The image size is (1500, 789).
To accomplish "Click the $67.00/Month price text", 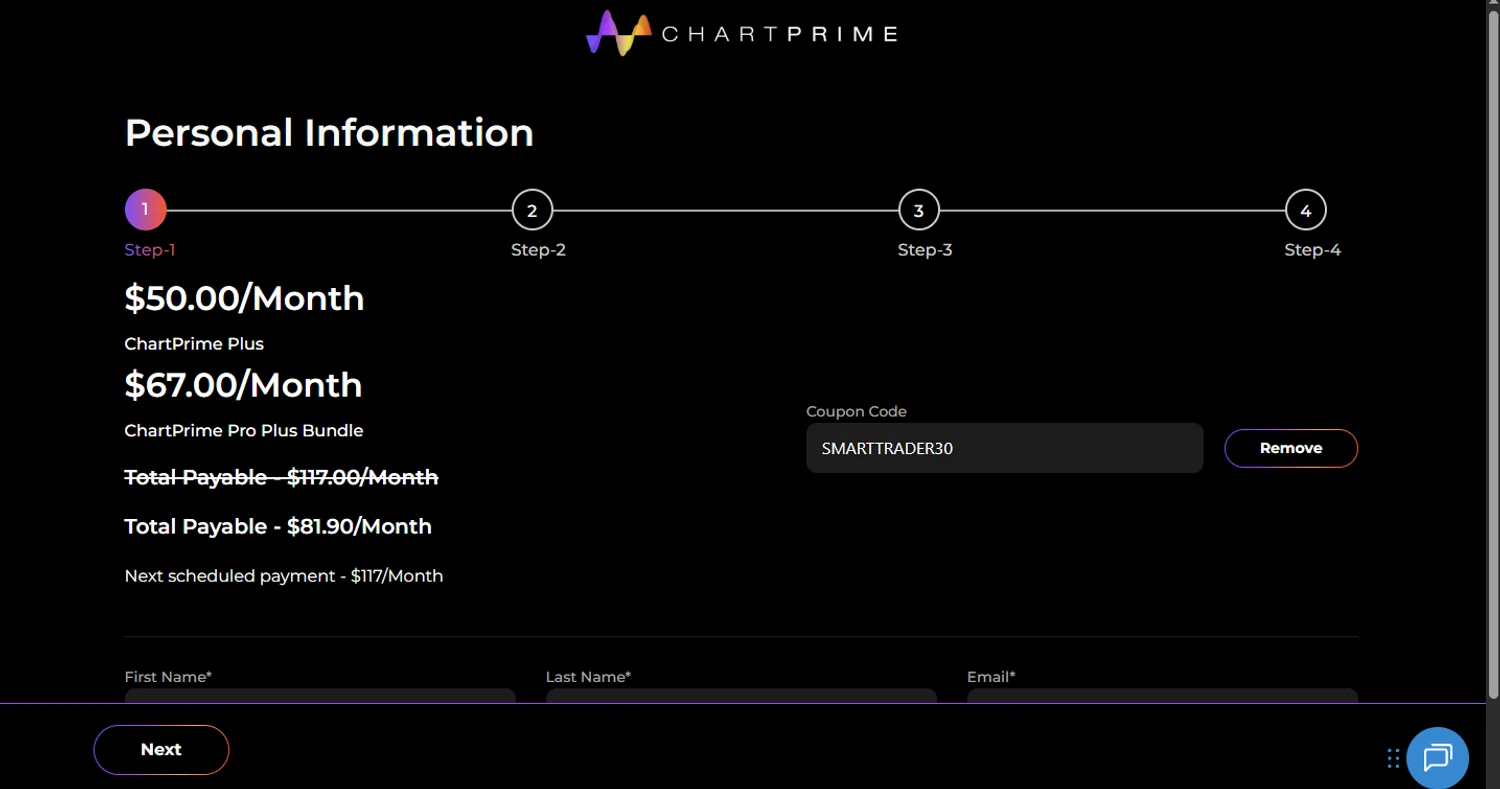I will click(243, 385).
